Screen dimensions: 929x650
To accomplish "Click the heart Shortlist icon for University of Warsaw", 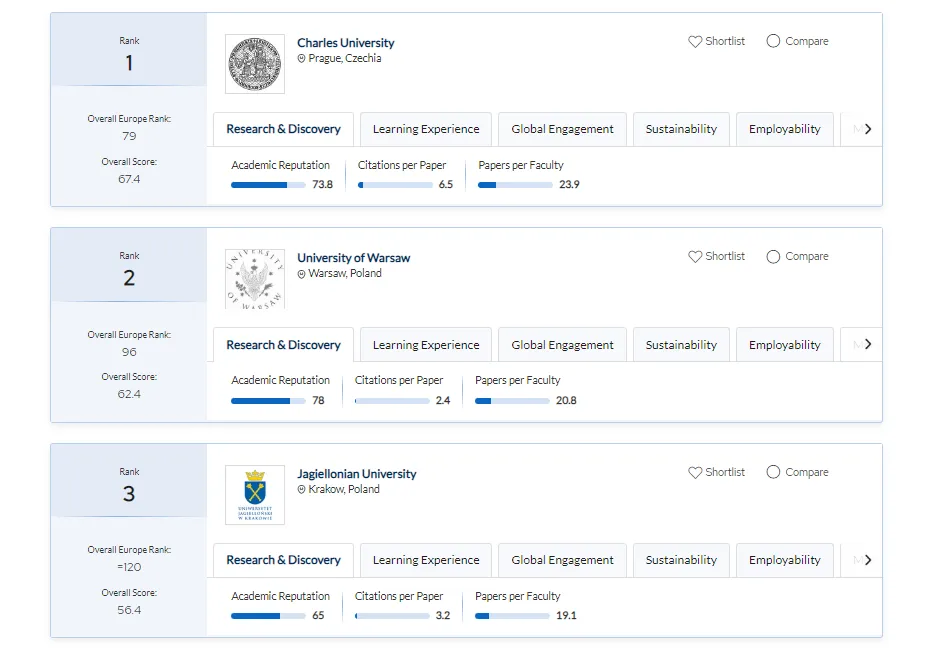I will click(x=694, y=257).
